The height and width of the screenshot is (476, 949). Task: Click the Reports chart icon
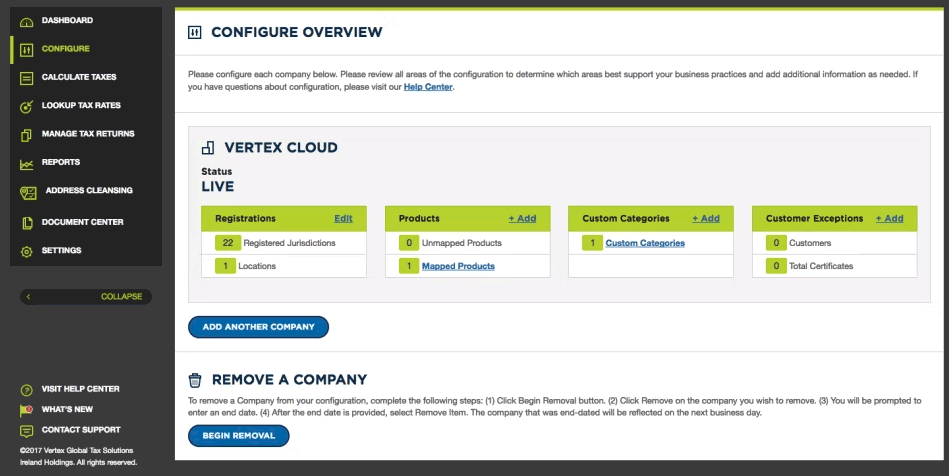pos(26,164)
